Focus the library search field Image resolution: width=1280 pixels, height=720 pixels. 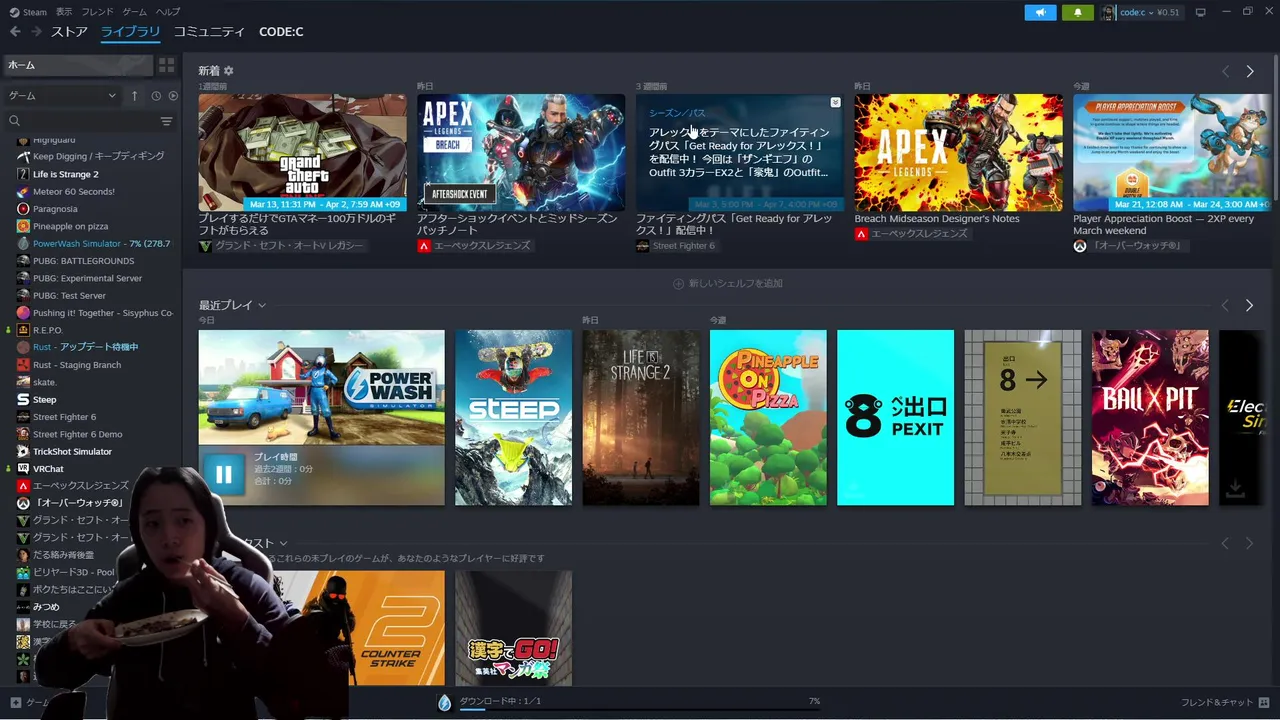pyautogui.click(x=80, y=121)
